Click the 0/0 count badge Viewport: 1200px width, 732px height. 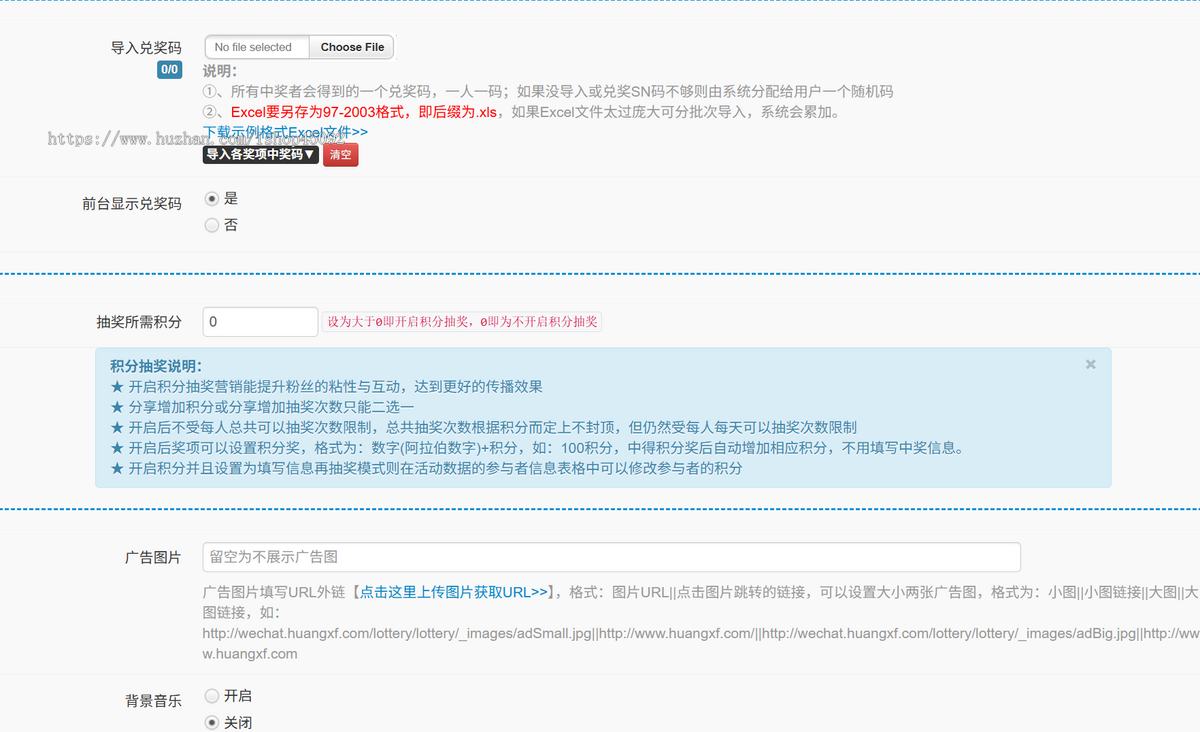[170, 70]
